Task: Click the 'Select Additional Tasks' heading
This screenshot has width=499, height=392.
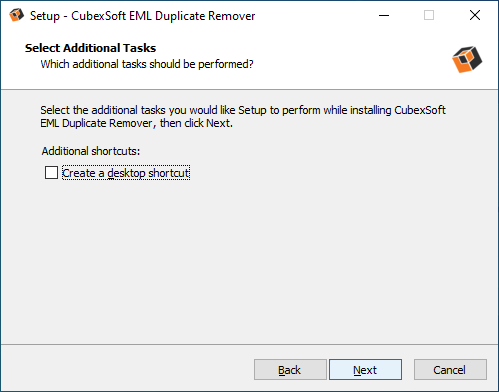Action: 90,48
